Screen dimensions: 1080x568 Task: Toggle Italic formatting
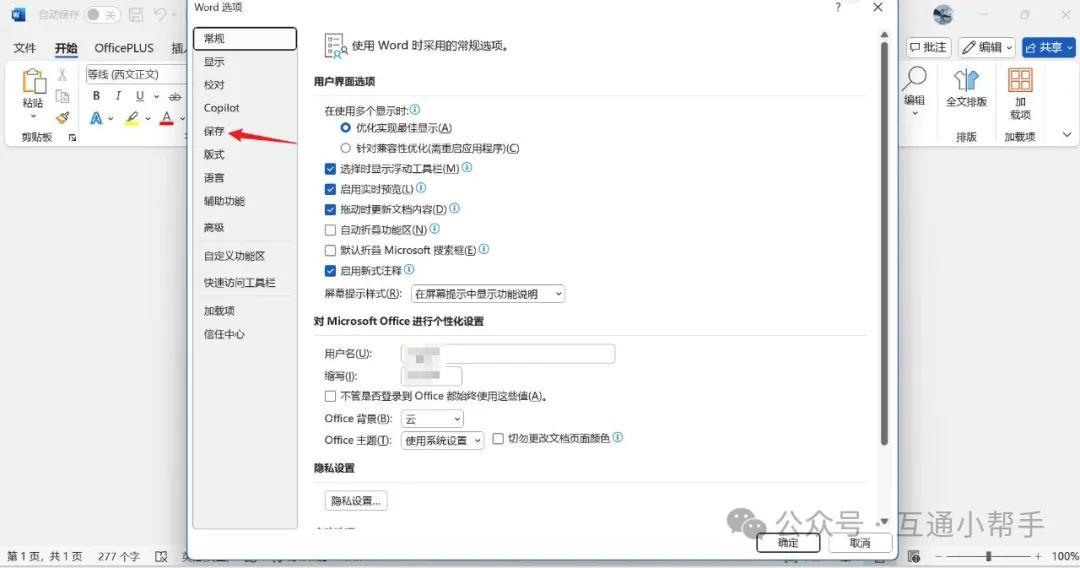[x=118, y=96]
